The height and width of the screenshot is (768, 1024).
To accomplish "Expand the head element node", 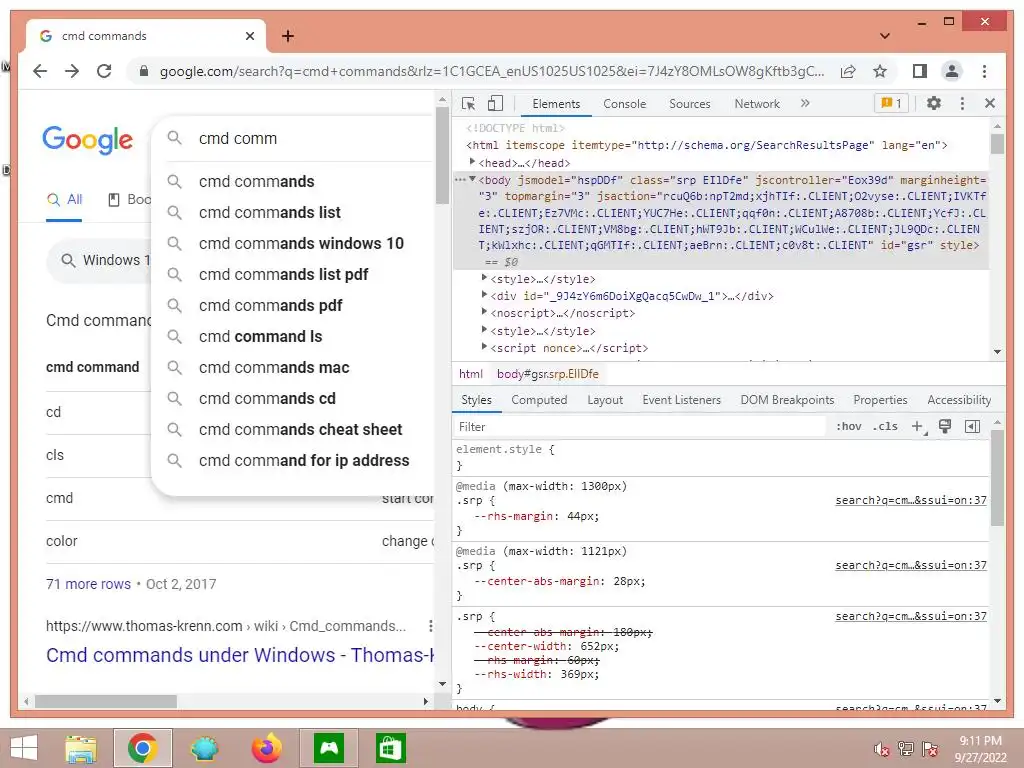I will [472, 162].
